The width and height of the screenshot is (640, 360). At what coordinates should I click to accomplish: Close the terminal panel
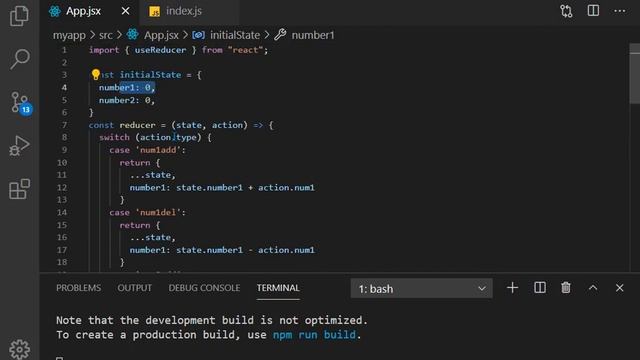(x=619, y=288)
